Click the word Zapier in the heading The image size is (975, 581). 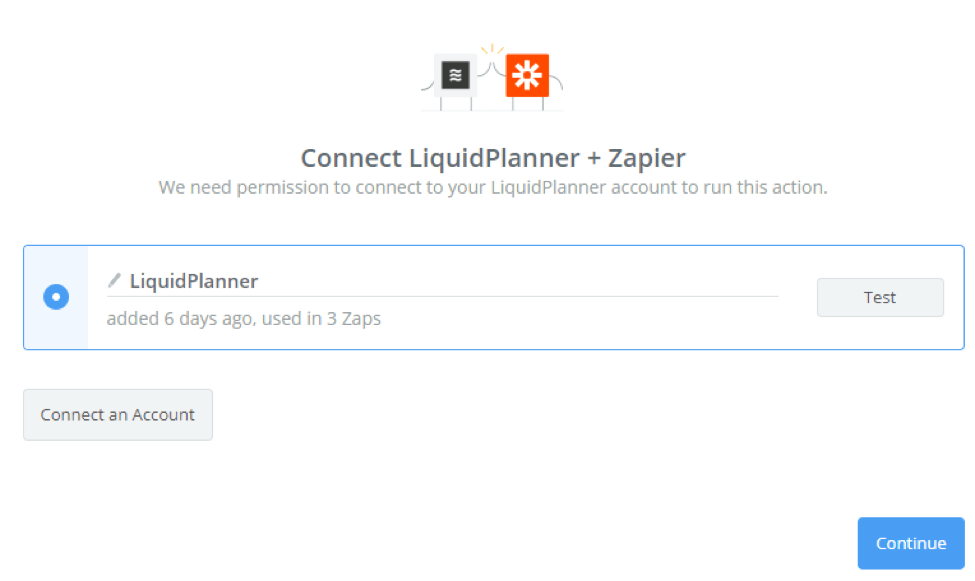tap(647, 158)
